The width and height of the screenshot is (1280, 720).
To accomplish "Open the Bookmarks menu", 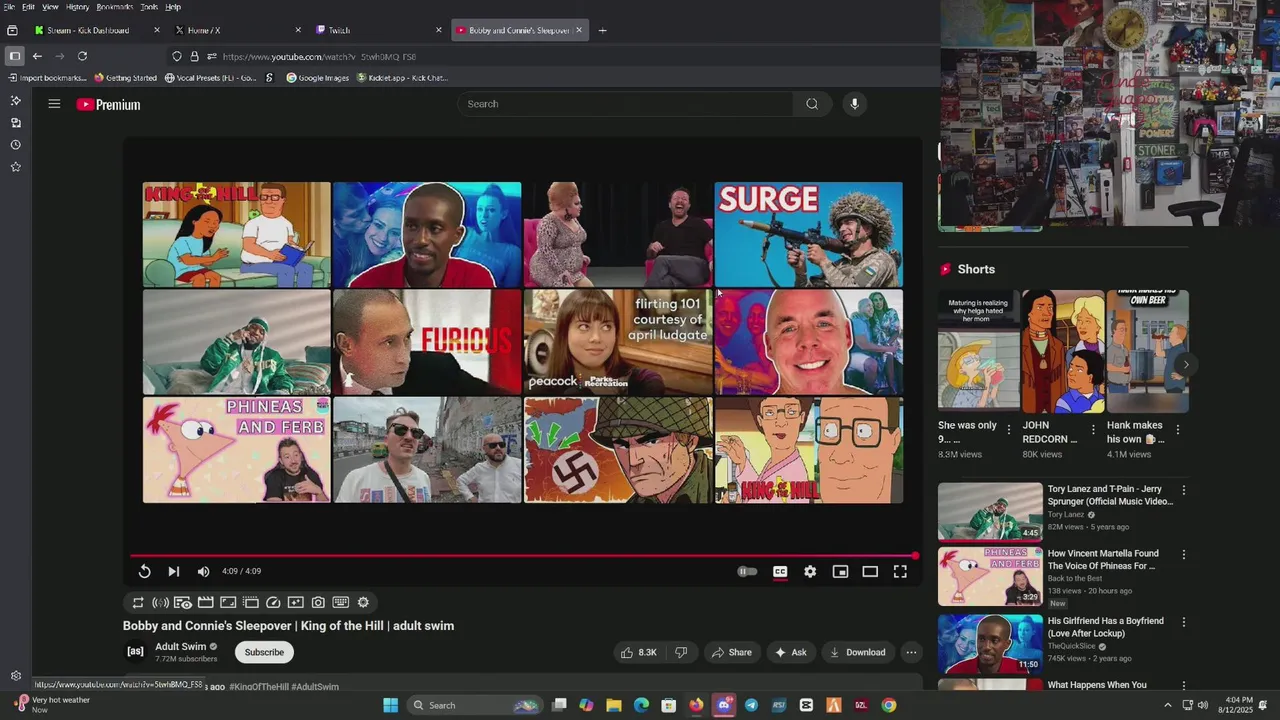I will [114, 7].
